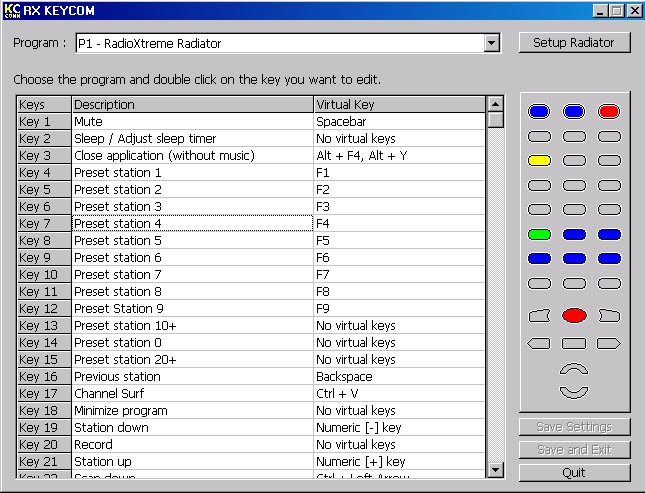Click the 'Numeric [+] key' cell
Screen dimensions: 645x493
click(x=399, y=461)
